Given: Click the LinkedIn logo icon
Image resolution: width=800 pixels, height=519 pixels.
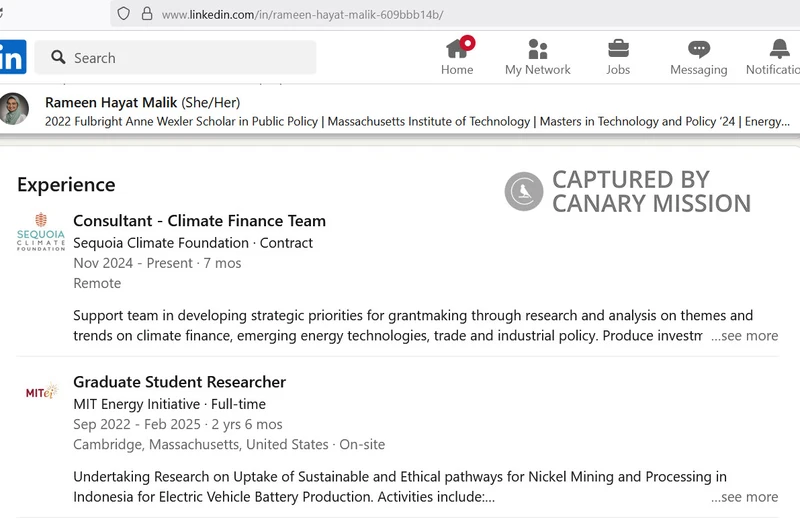Looking at the screenshot, I should tap(12, 57).
